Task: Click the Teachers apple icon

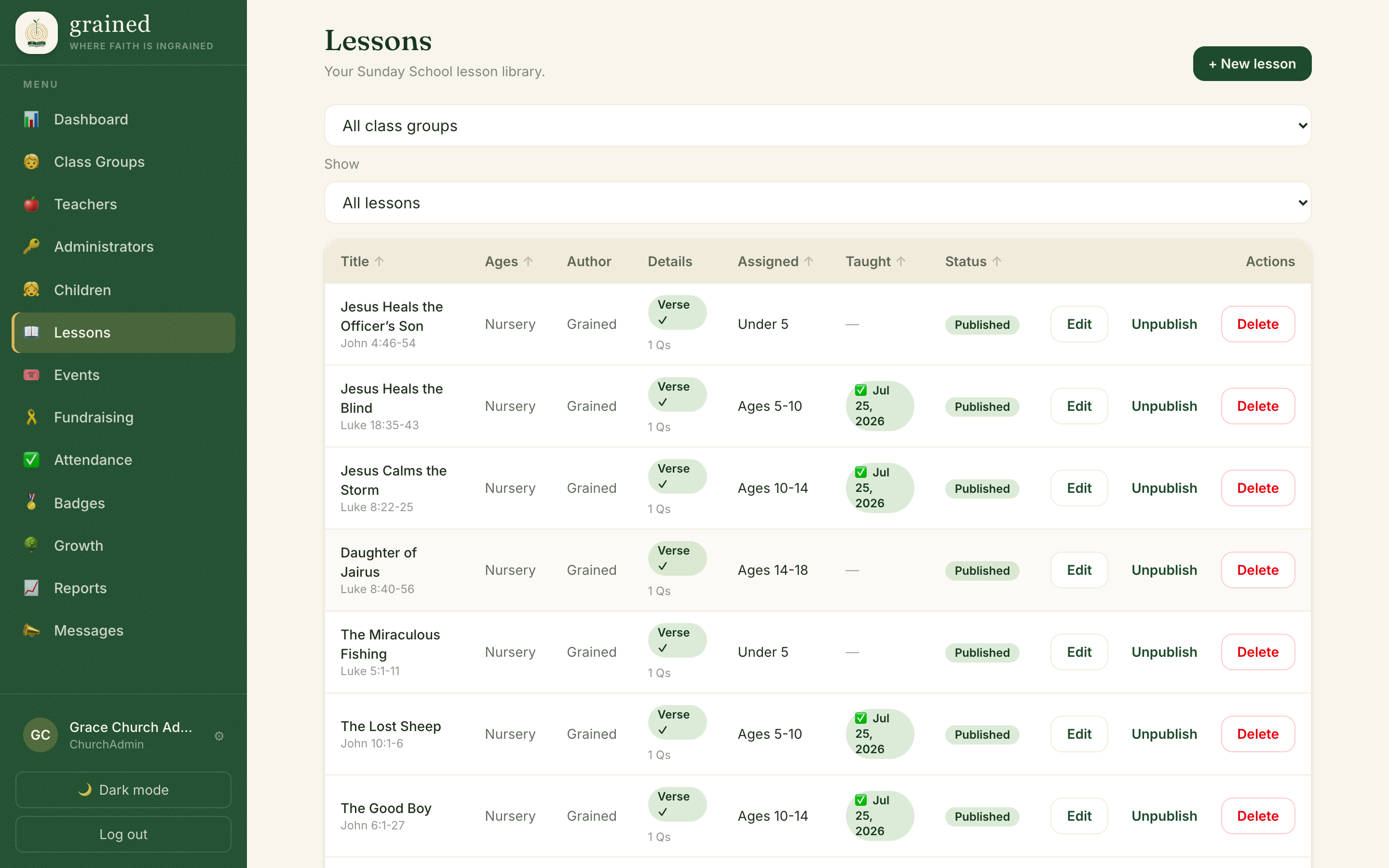Action: tap(31, 204)
